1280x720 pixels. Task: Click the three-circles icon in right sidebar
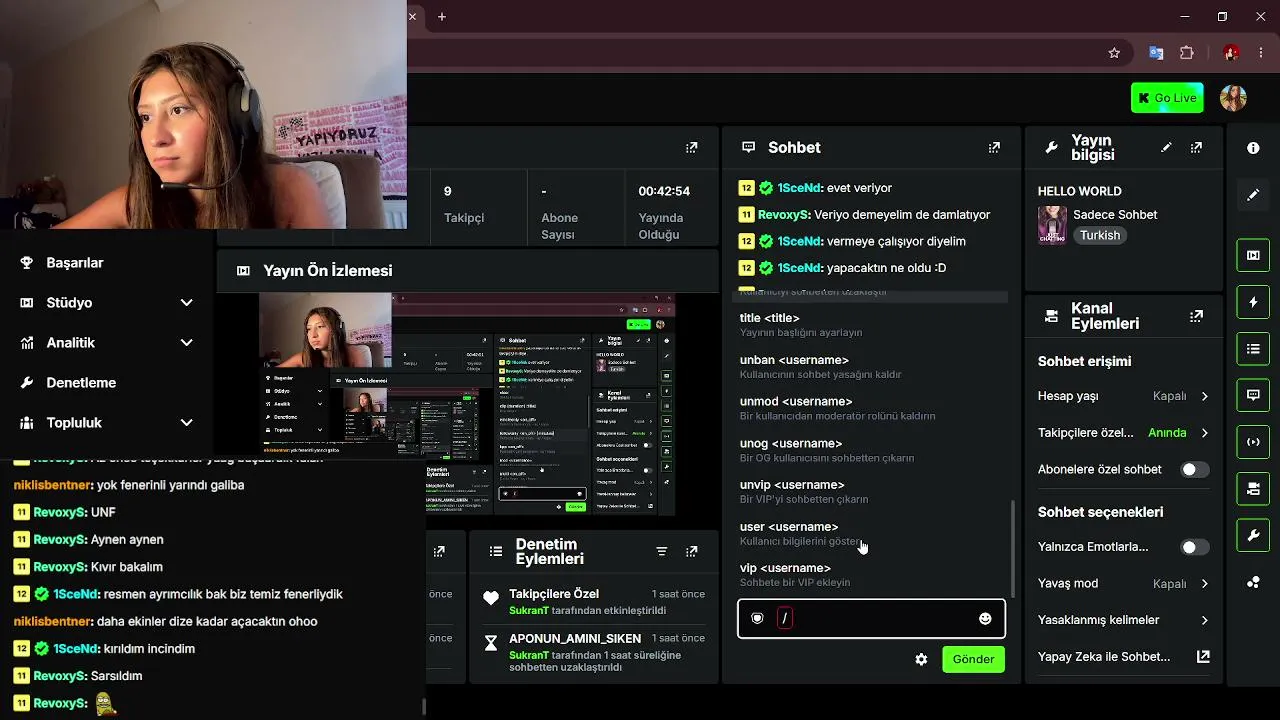click(x=1253, y=583)
